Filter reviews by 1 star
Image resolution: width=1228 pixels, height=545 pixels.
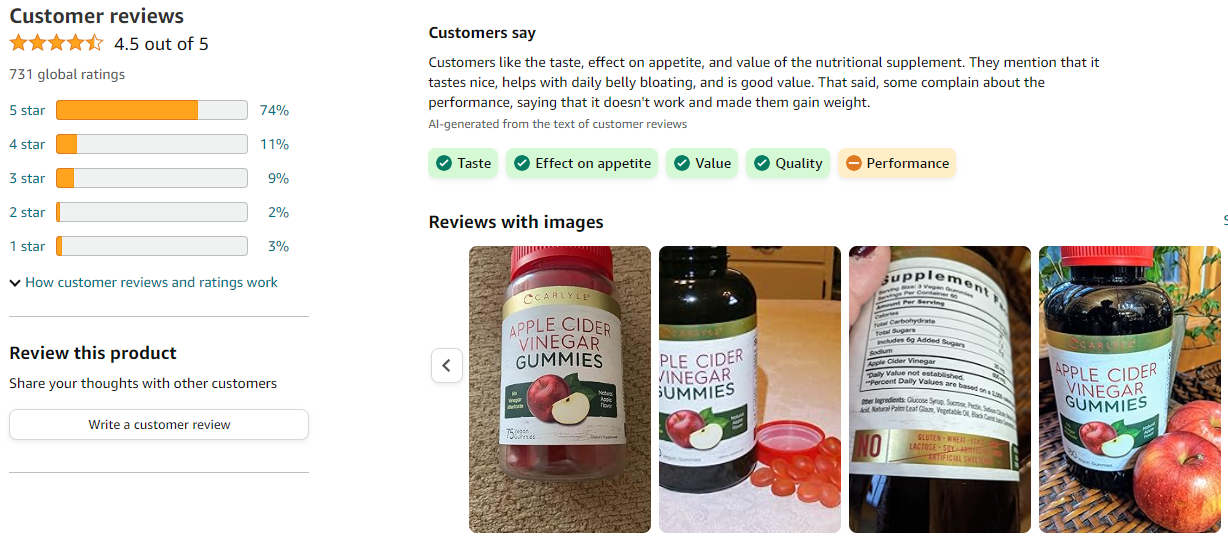(x=150, y=246)
